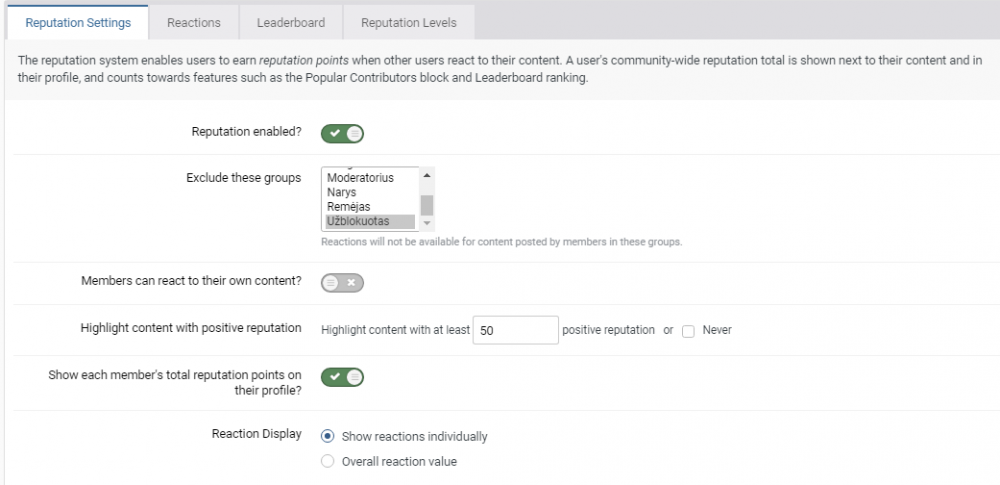Click the Užblokuotas group in the list

click(x=358, y=221)
